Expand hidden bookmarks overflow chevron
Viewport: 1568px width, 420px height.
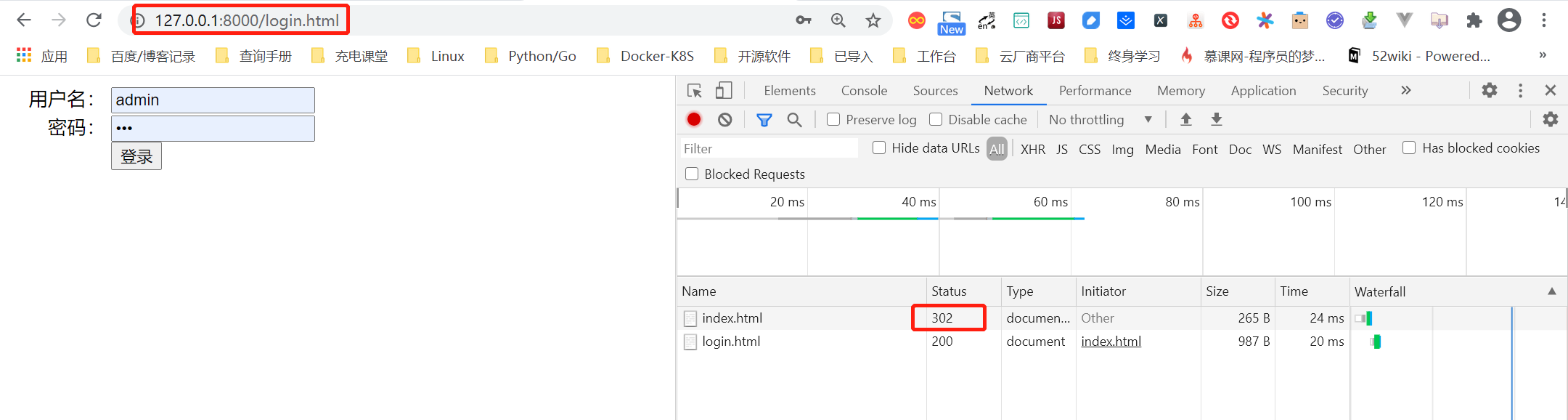point(1543,55)
